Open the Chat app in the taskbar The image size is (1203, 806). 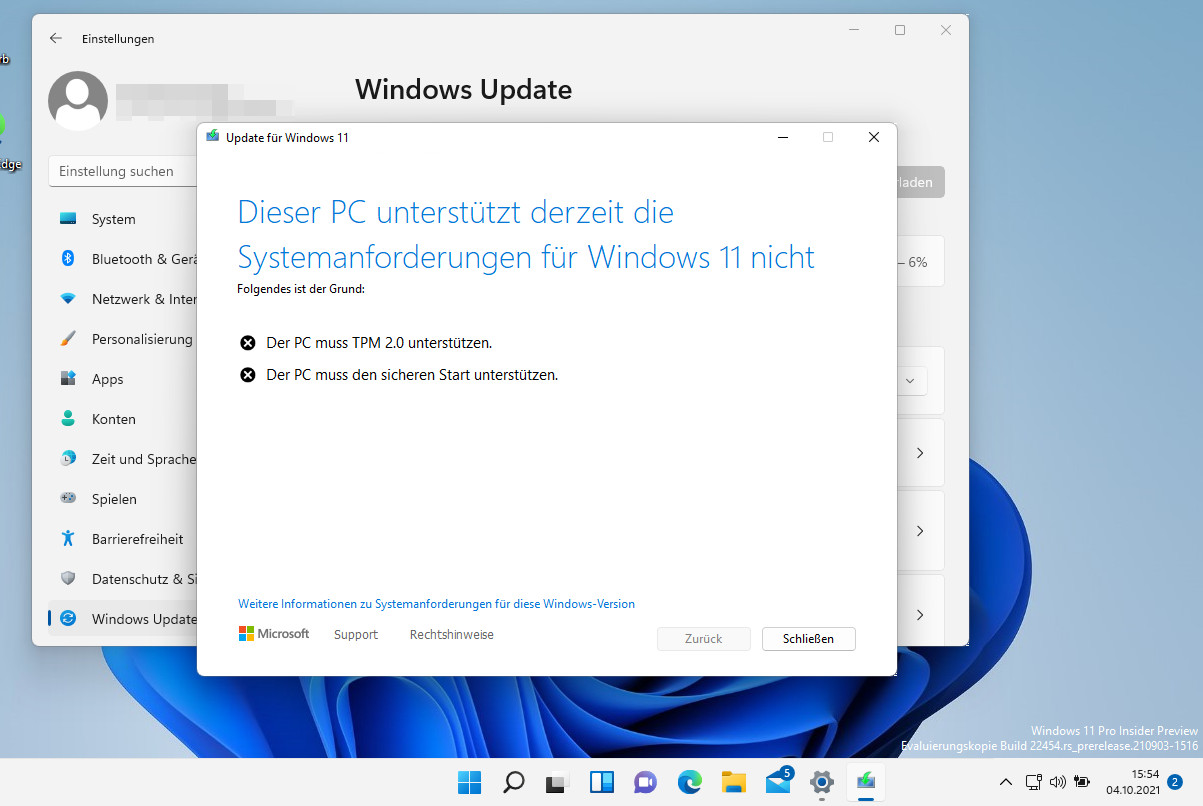[645, 782]
